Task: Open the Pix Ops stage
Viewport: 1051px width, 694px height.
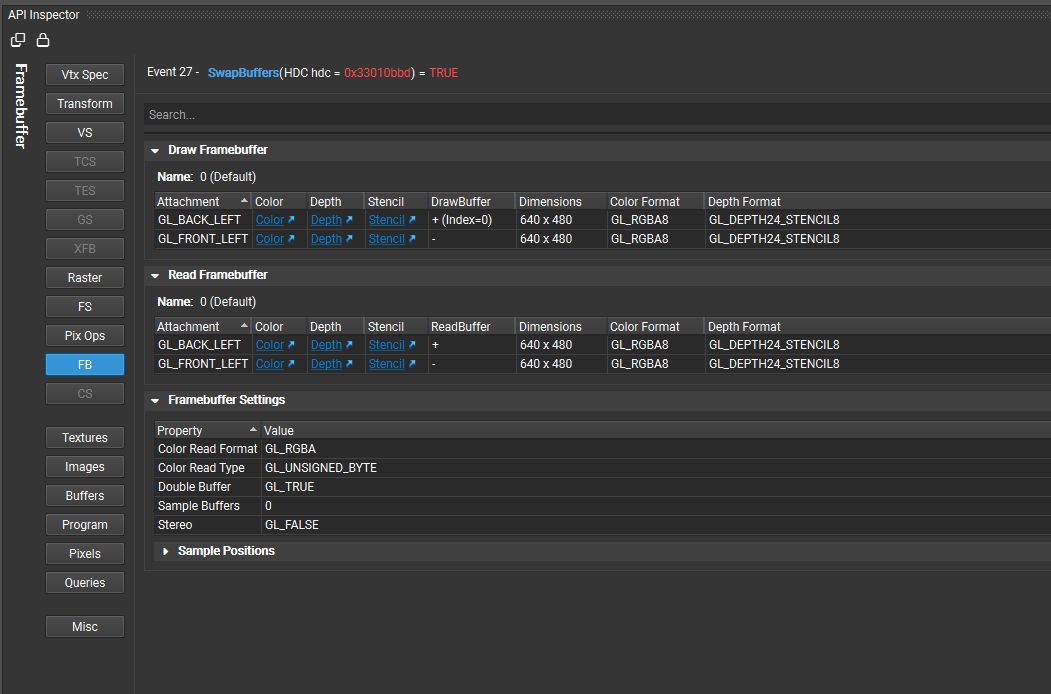Action: click(84, 335)
